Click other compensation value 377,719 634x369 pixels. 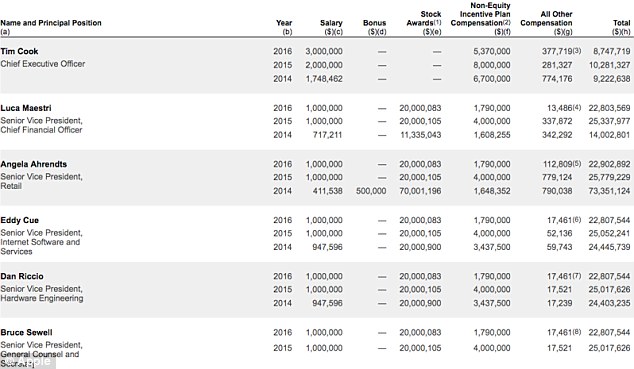(x=557, y=51)
